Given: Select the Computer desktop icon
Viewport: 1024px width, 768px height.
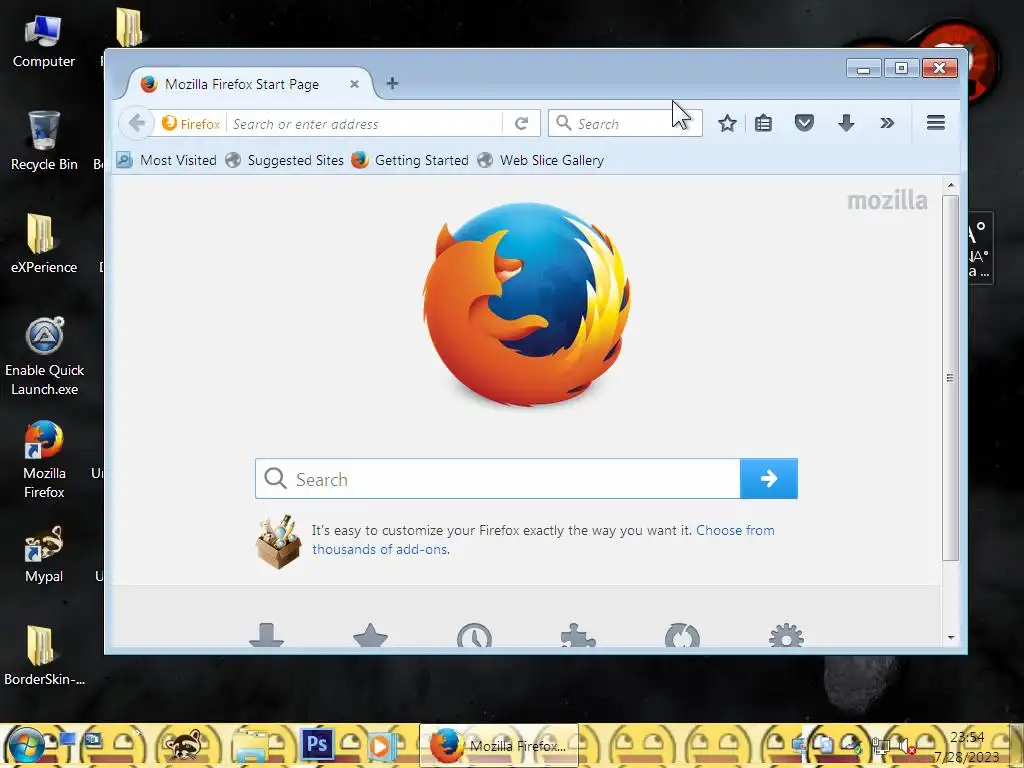Looking at the screenshot, I should point(44,41).
